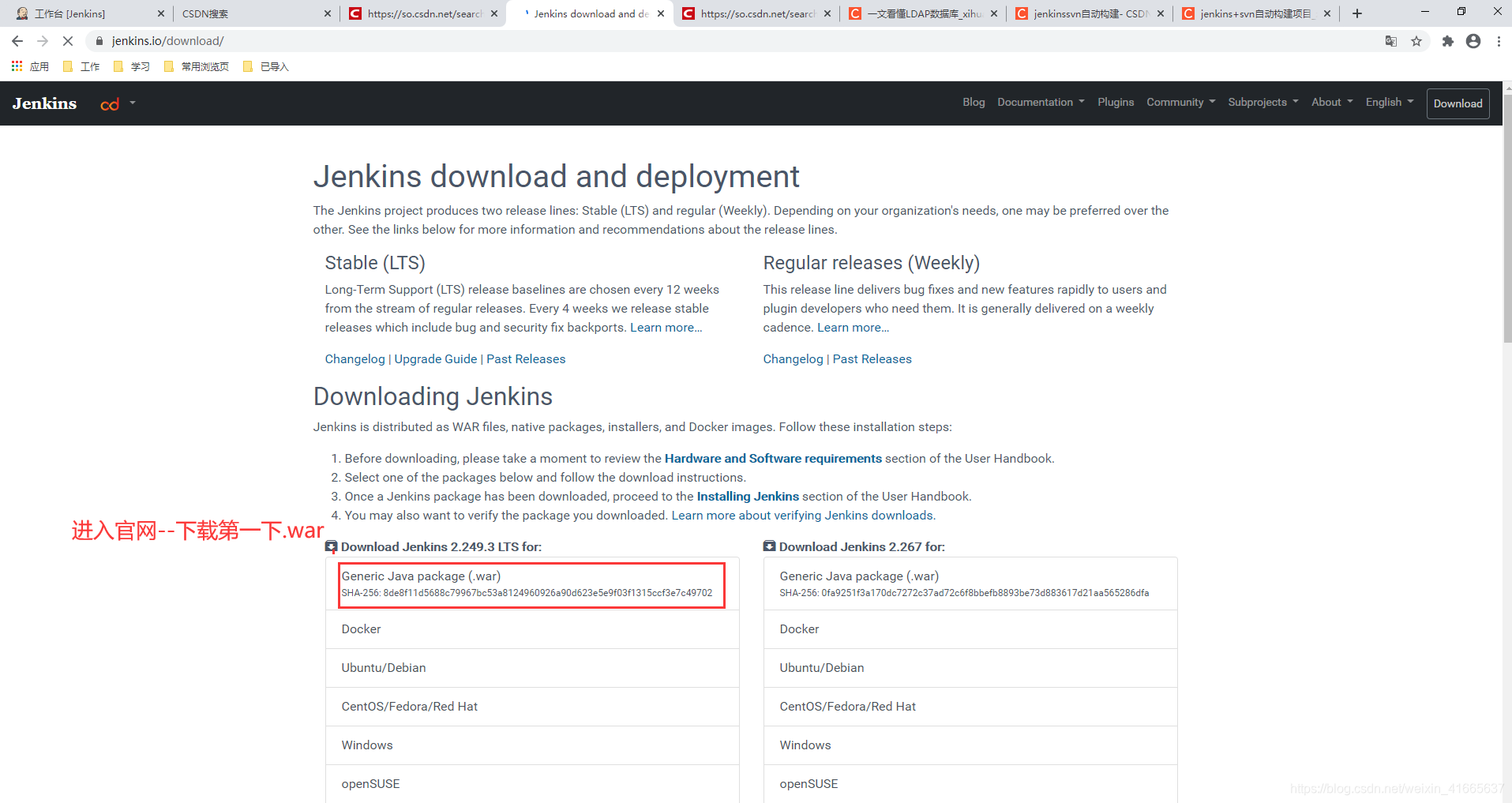Viewport: 1512px width, 803px height.
Task: Open a new browser tab
Action: tap(1357, 13)
